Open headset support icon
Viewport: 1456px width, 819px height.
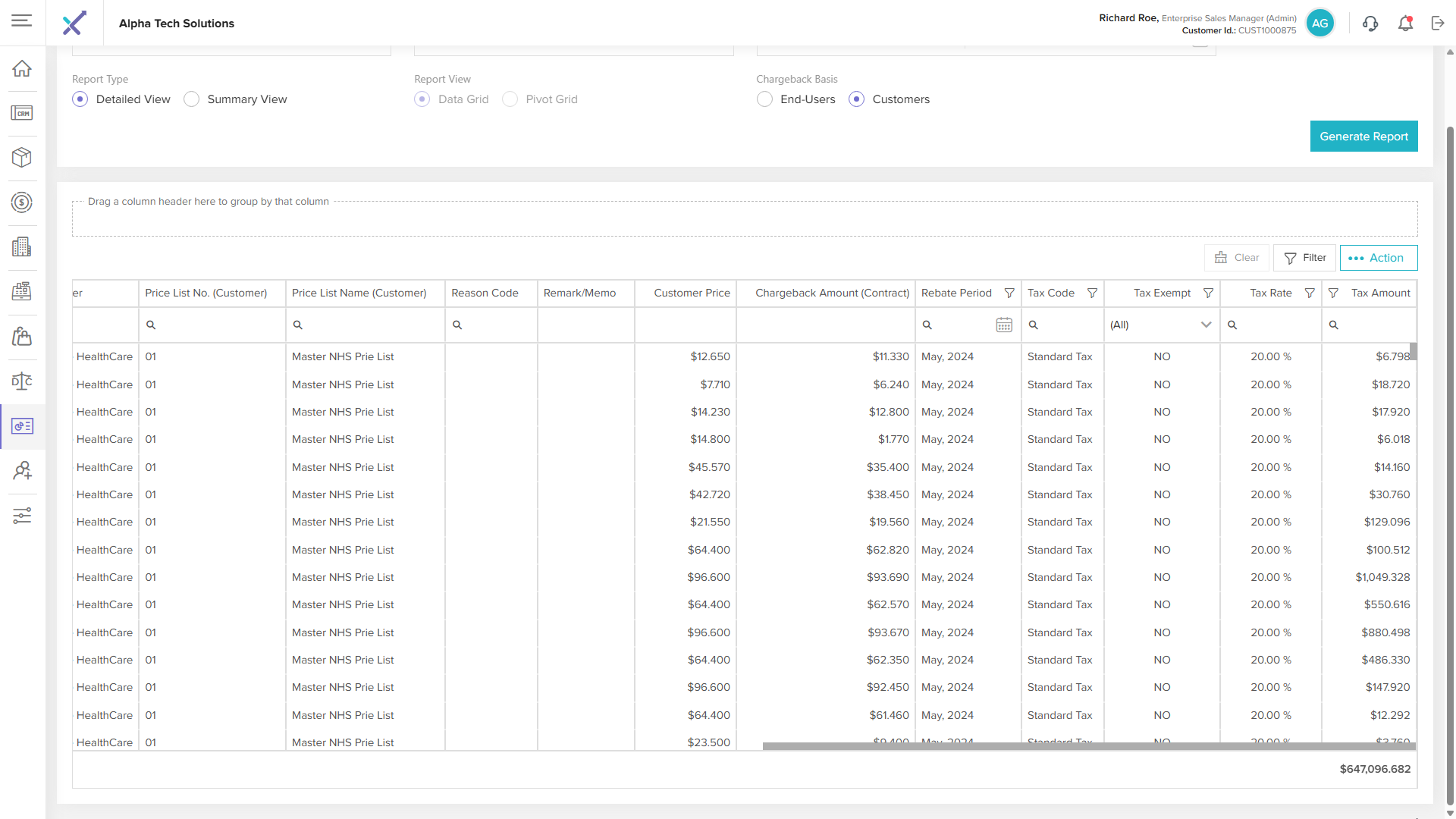[1370, 24]
